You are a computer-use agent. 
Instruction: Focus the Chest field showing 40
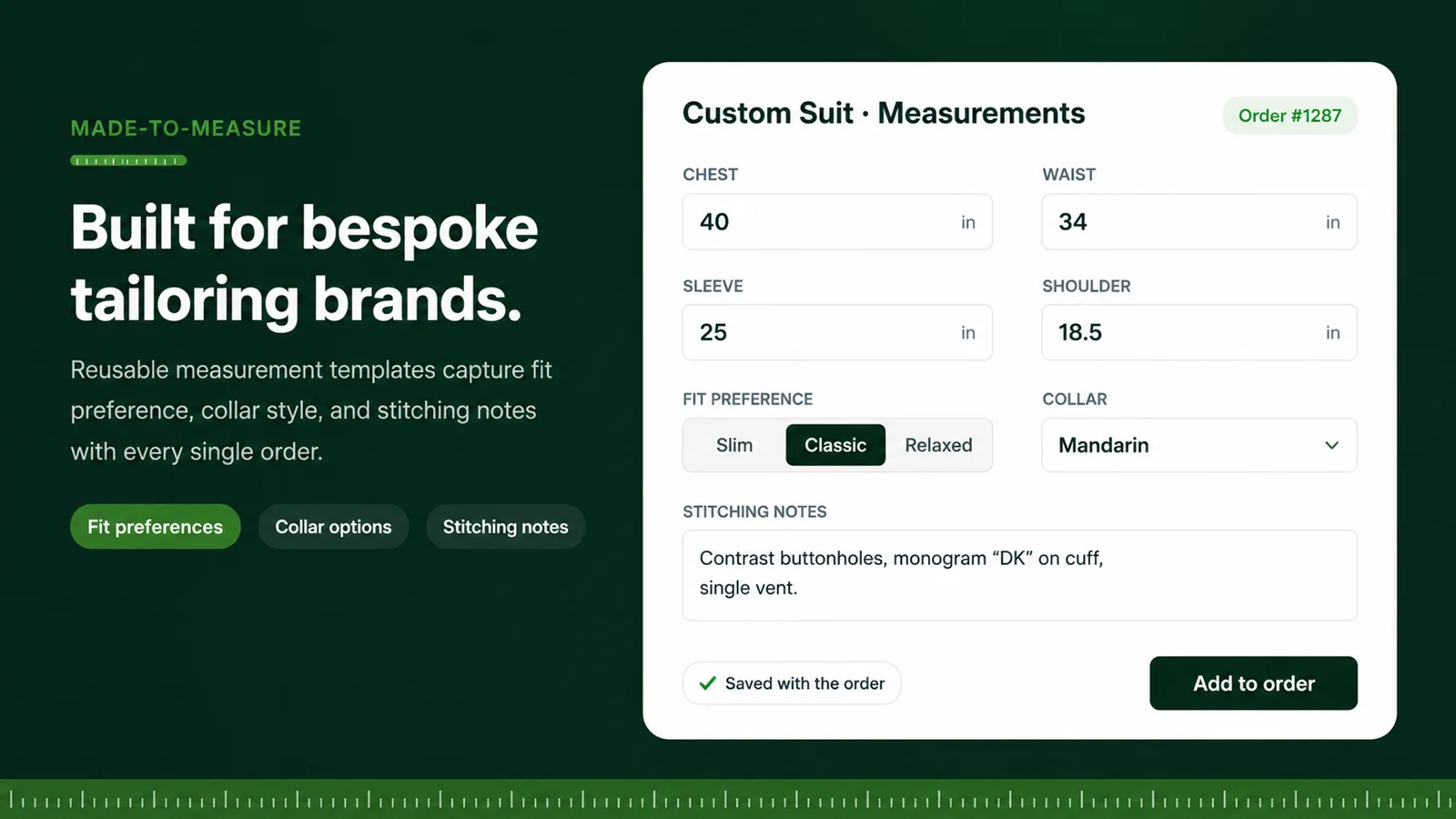coord(837,222)
